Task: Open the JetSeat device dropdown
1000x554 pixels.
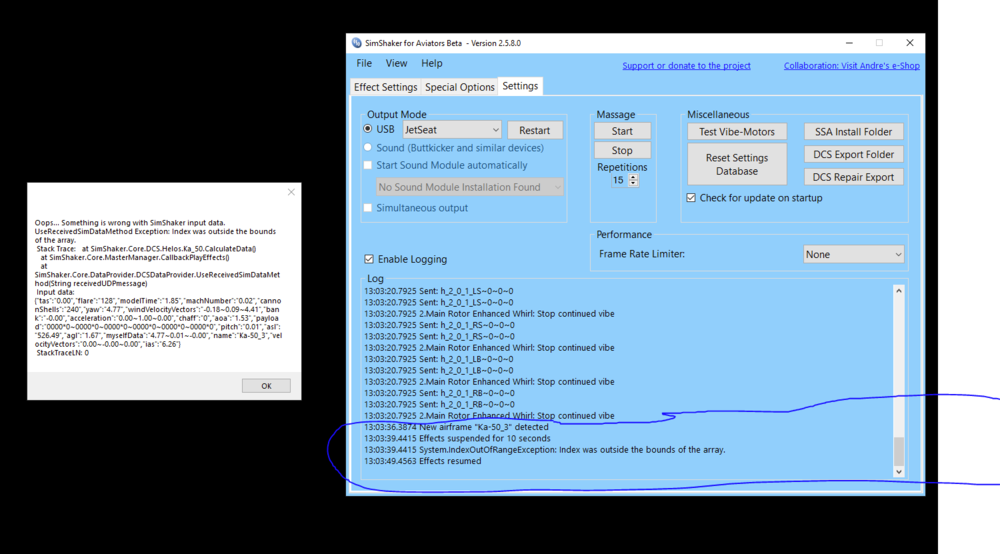Action: click(452, 130)
